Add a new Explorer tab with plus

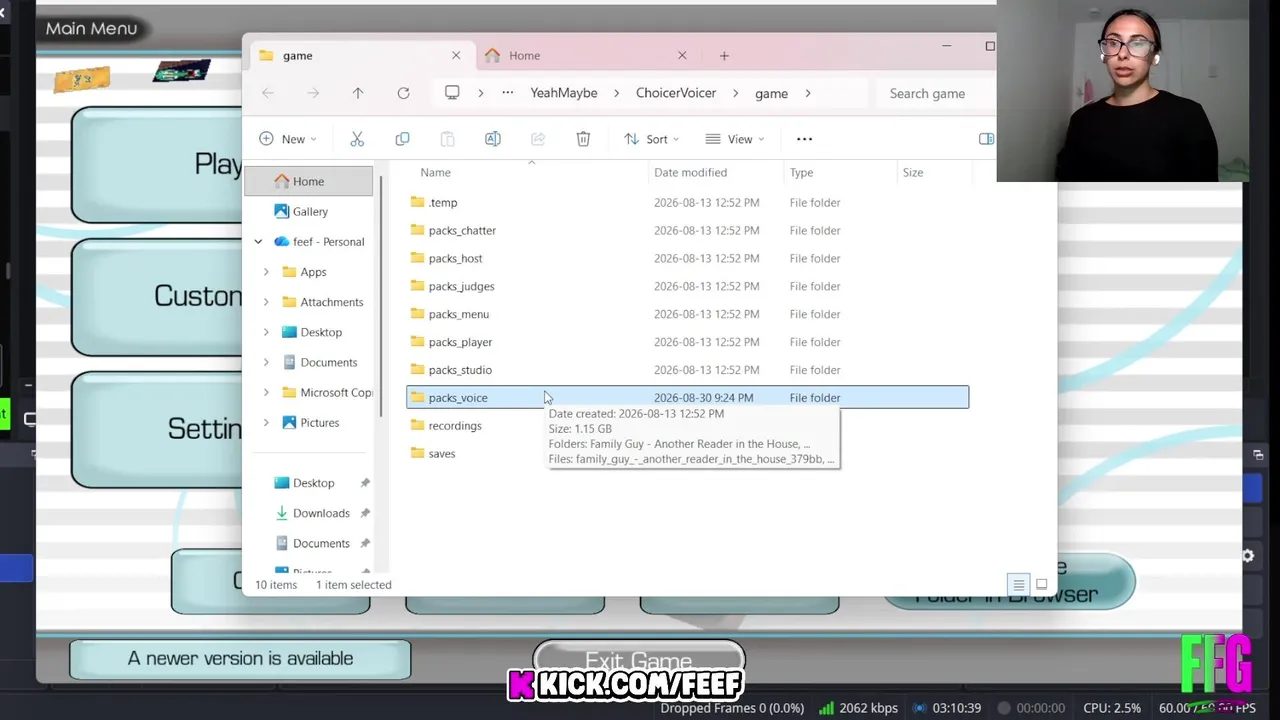pos(724,56)
